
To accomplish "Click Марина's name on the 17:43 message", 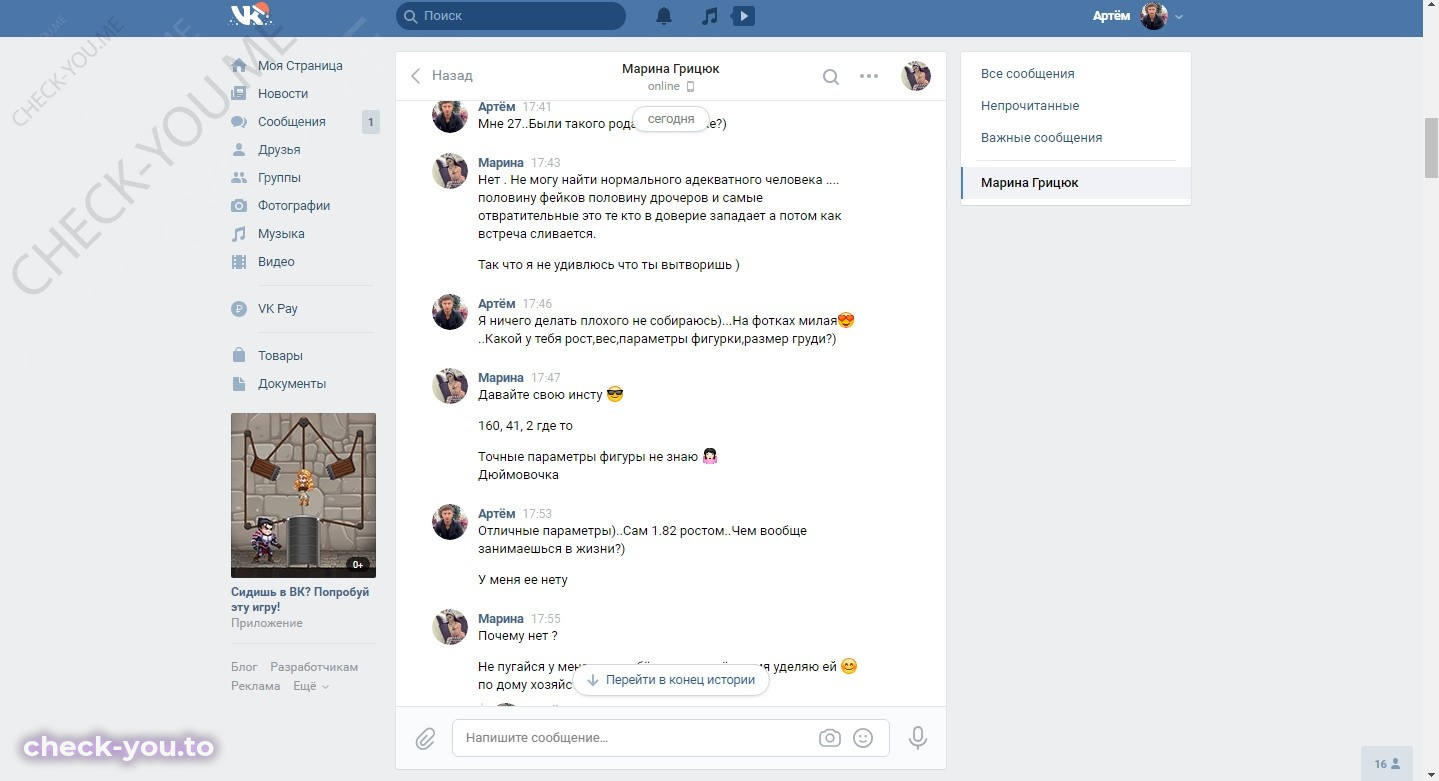I will pos(500,163).
